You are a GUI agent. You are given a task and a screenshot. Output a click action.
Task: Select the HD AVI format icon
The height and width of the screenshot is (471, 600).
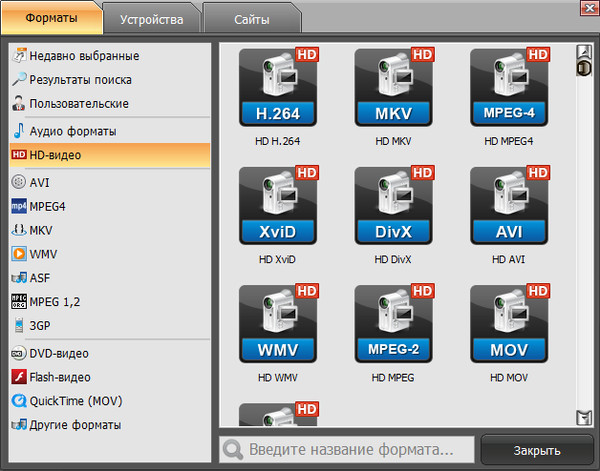509,207
